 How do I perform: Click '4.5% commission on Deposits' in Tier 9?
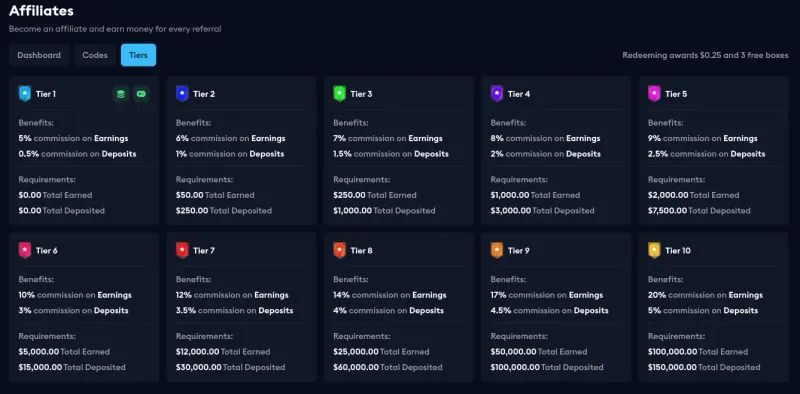point(549,310)
